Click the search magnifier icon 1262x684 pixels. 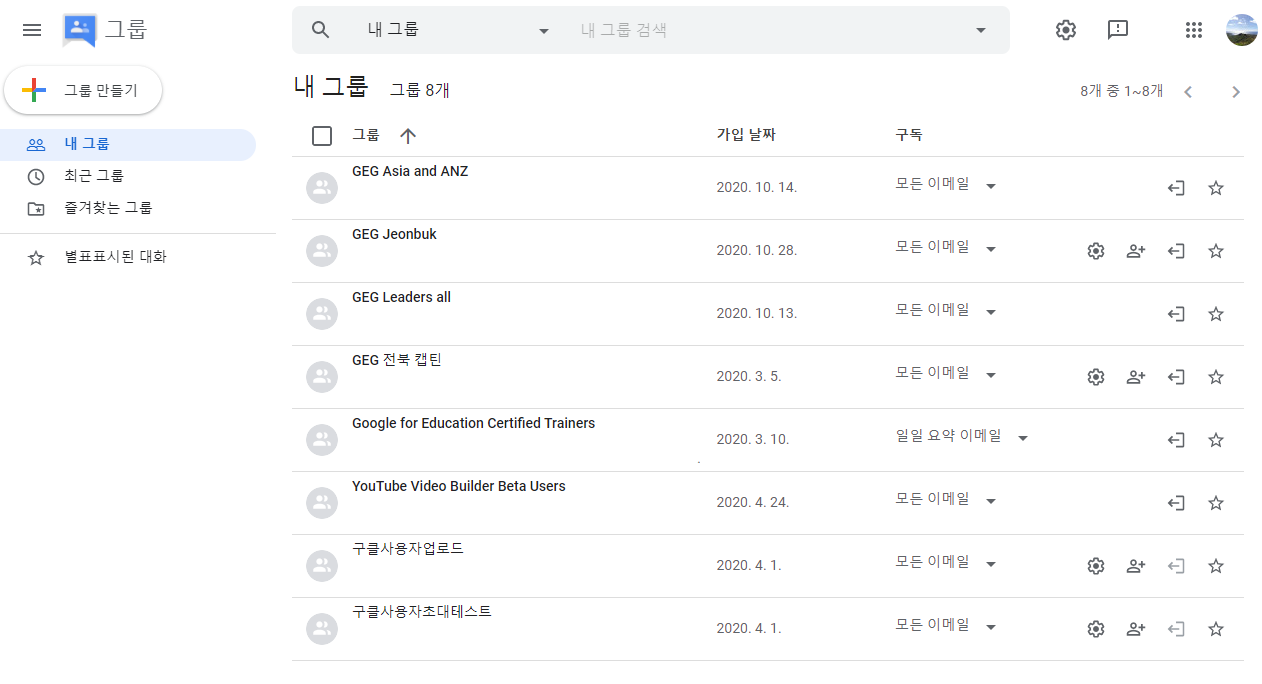click(320, 30)
